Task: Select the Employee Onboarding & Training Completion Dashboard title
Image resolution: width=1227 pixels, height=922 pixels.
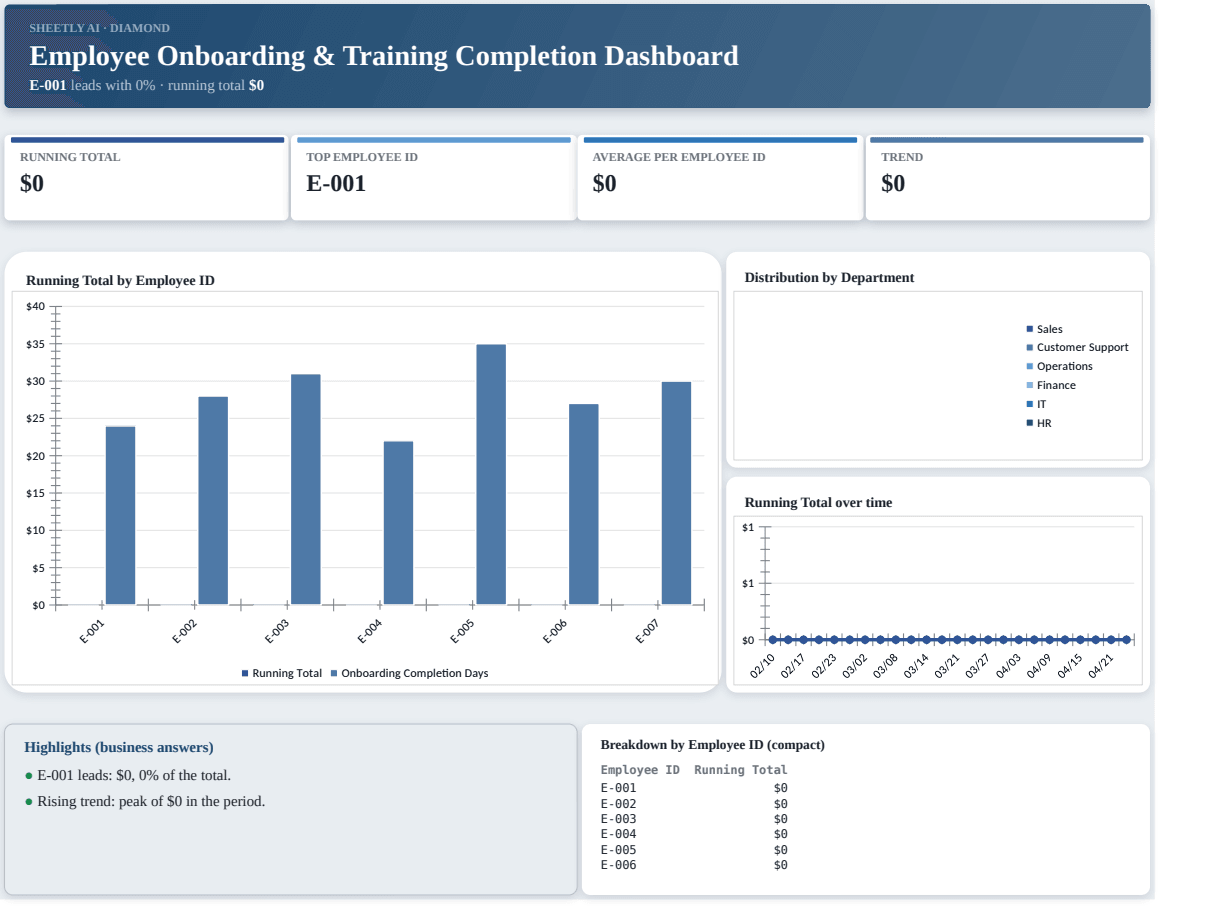Action: [x=384, y=56]
